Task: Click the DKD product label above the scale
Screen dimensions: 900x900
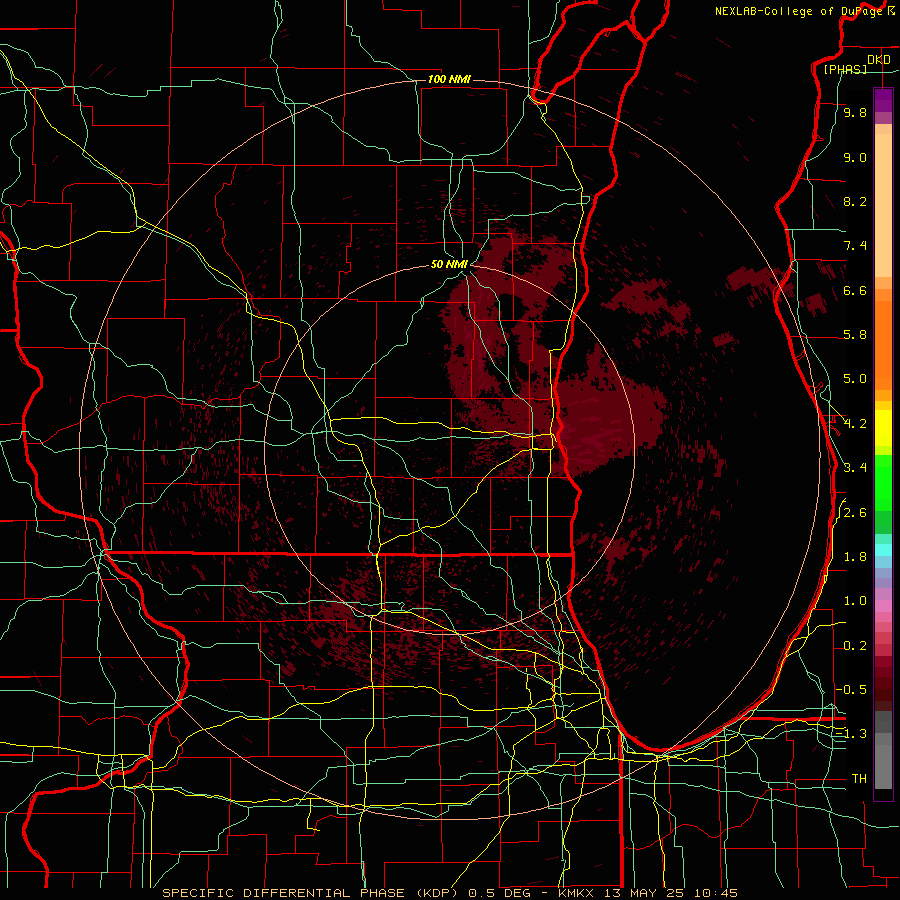Action: coord(879,60)
